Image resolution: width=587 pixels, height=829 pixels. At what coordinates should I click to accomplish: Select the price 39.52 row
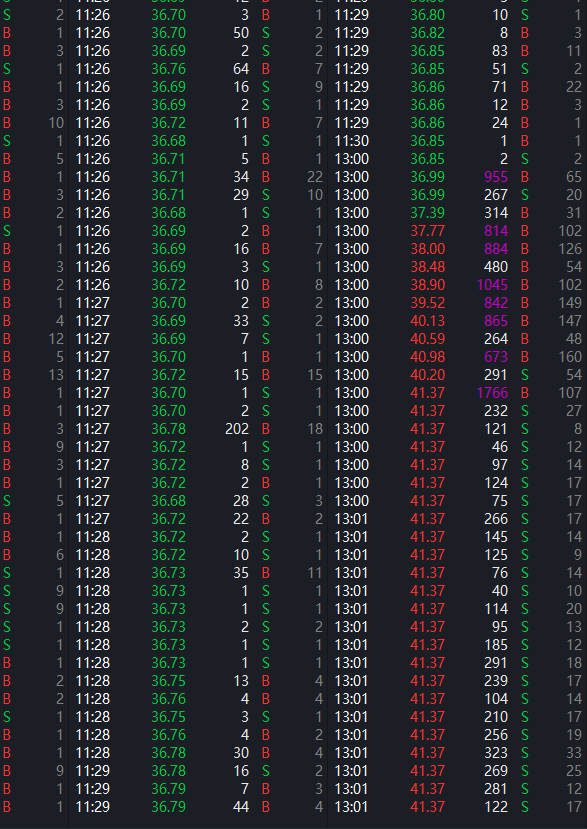coord(457,303)
